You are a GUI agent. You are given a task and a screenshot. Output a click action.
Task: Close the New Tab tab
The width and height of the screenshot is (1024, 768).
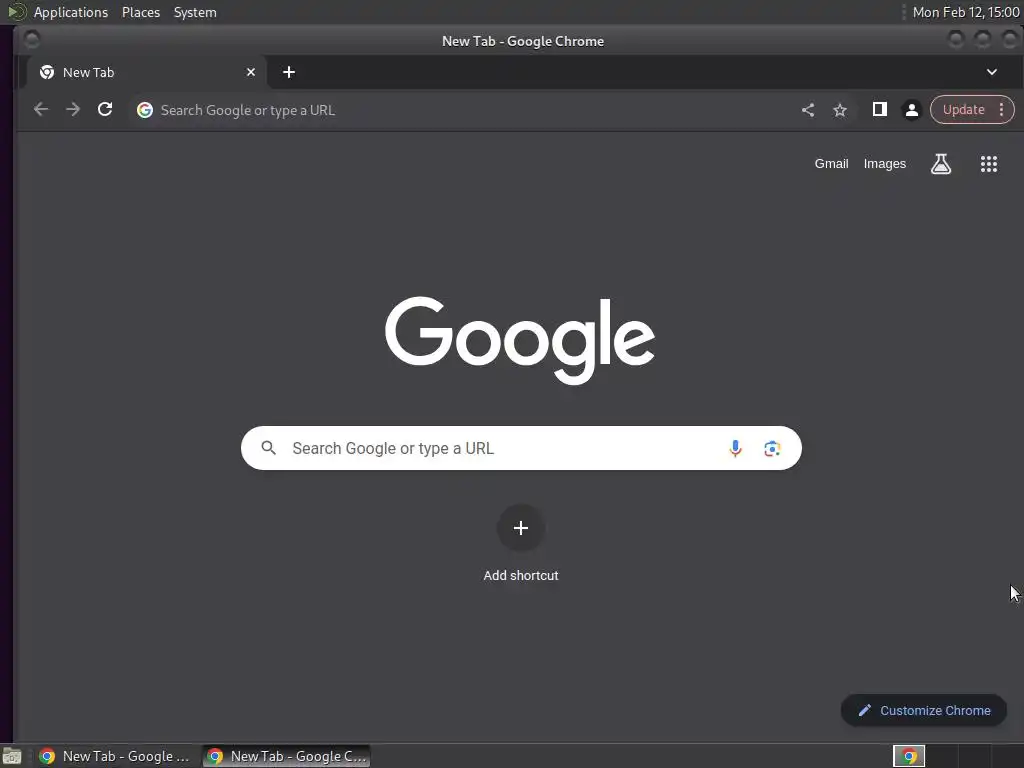click(x=251, y=72)
